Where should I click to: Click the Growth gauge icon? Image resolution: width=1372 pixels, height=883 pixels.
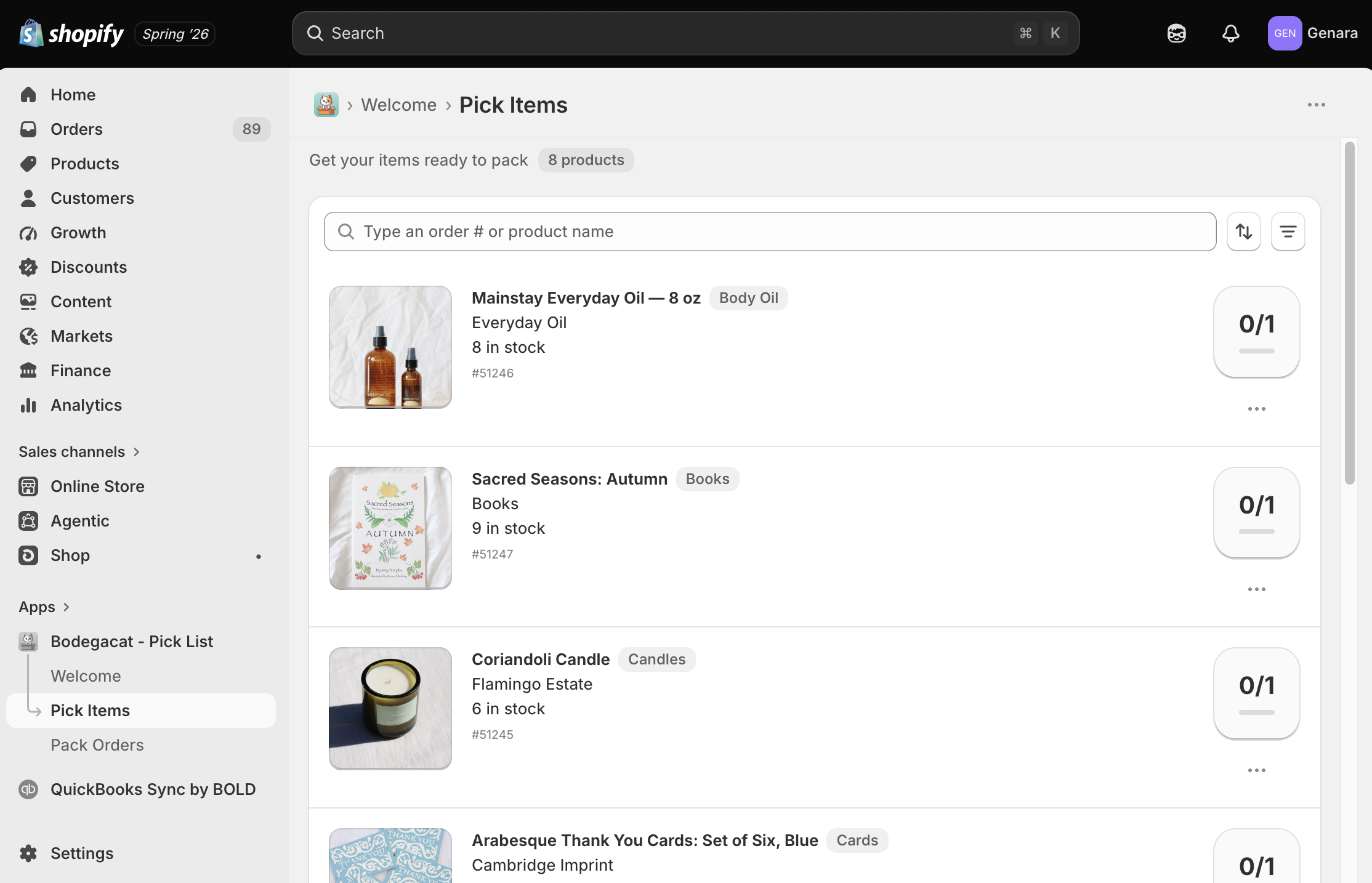coord(28,233)
